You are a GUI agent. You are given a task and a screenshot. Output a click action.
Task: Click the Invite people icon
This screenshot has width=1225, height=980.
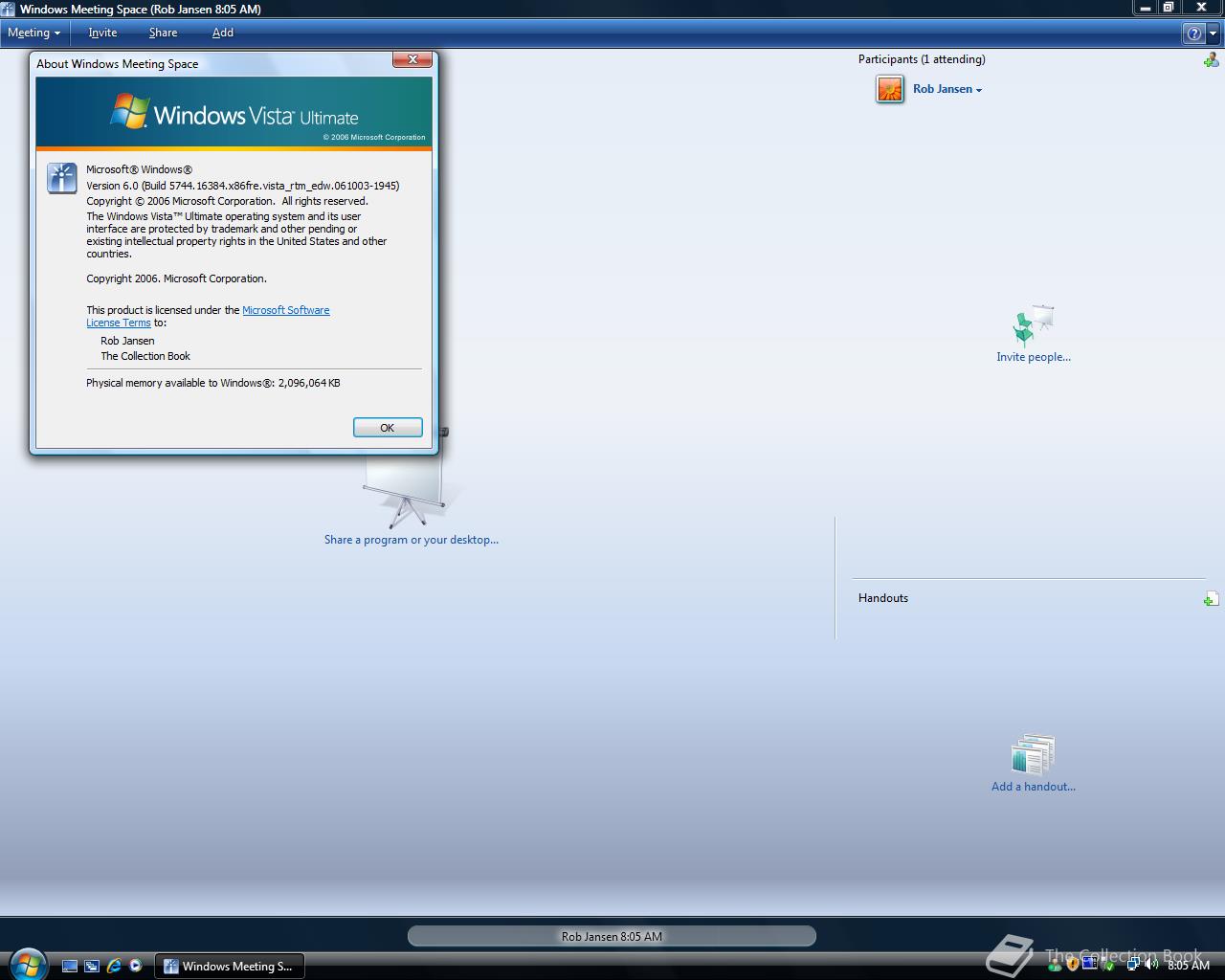click(1034, 325)
